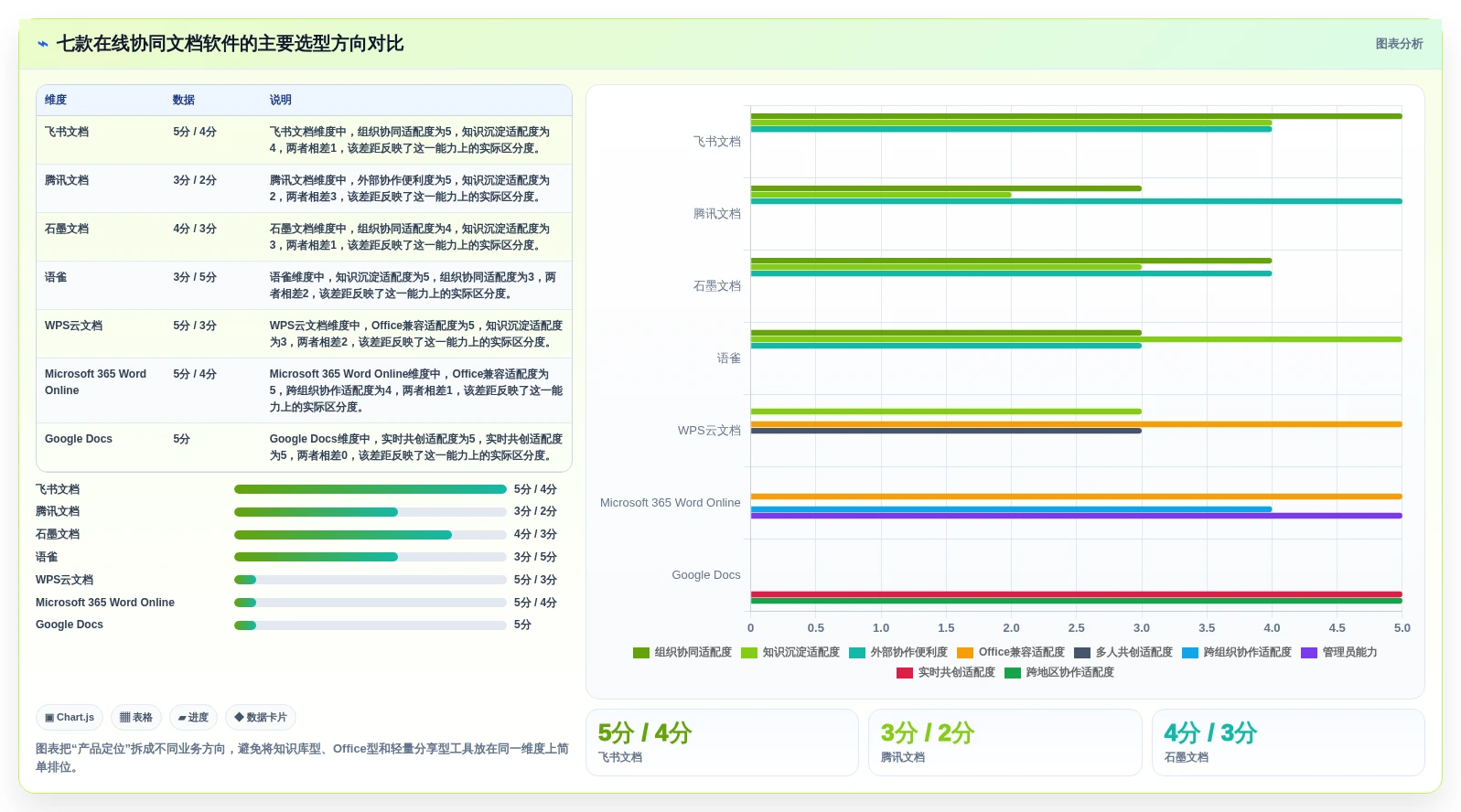The image size is (1461, 812).
Task: Click the 维度 column header
Action: pos(56,100)
